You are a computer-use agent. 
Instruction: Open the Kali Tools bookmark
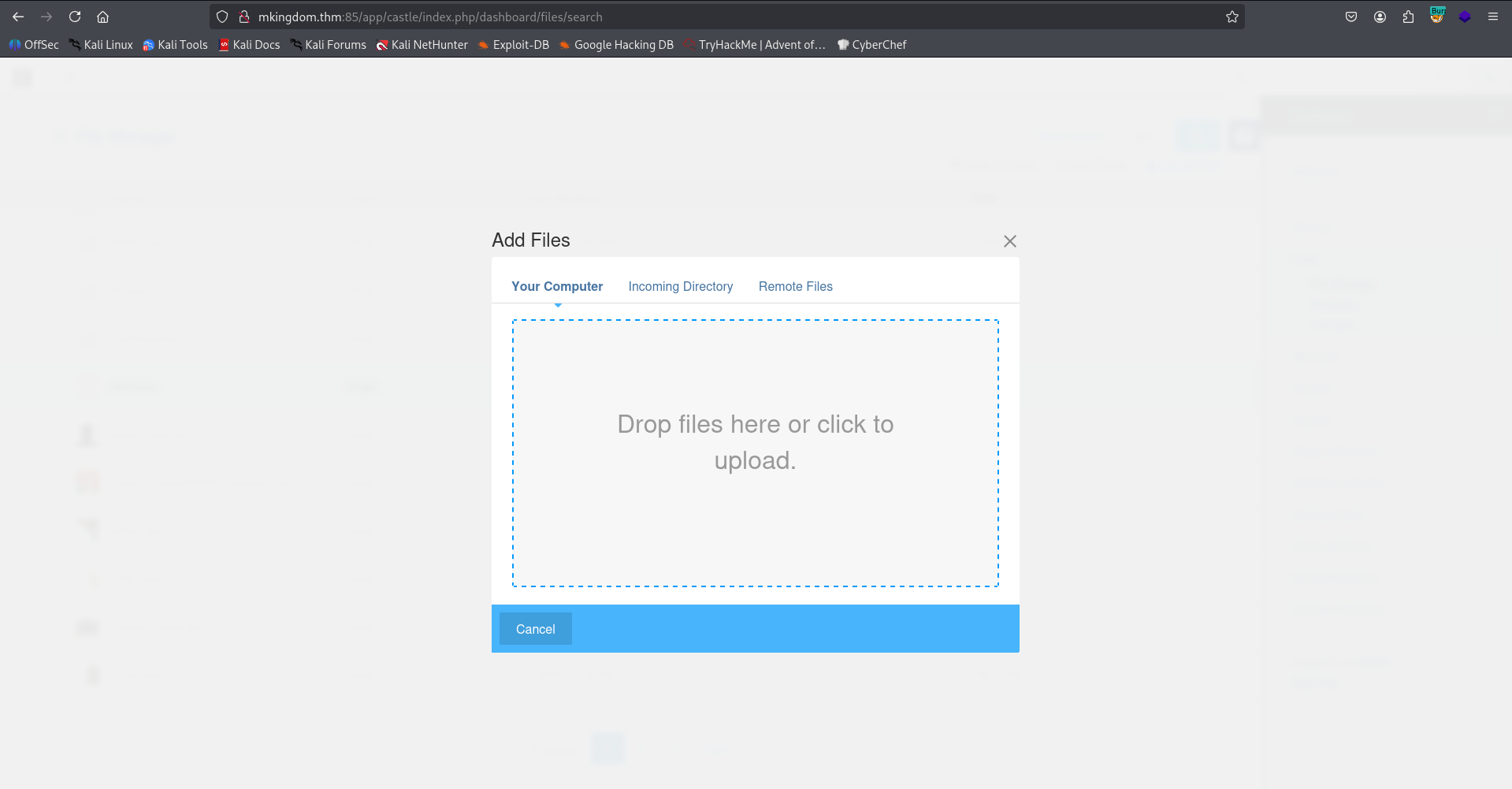175,45
